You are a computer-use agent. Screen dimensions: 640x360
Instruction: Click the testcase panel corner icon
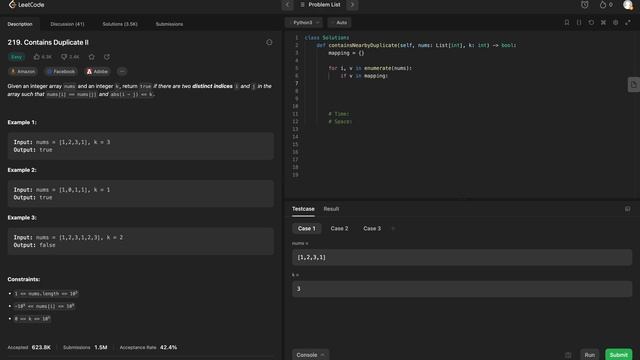click(x=627, y=209)
